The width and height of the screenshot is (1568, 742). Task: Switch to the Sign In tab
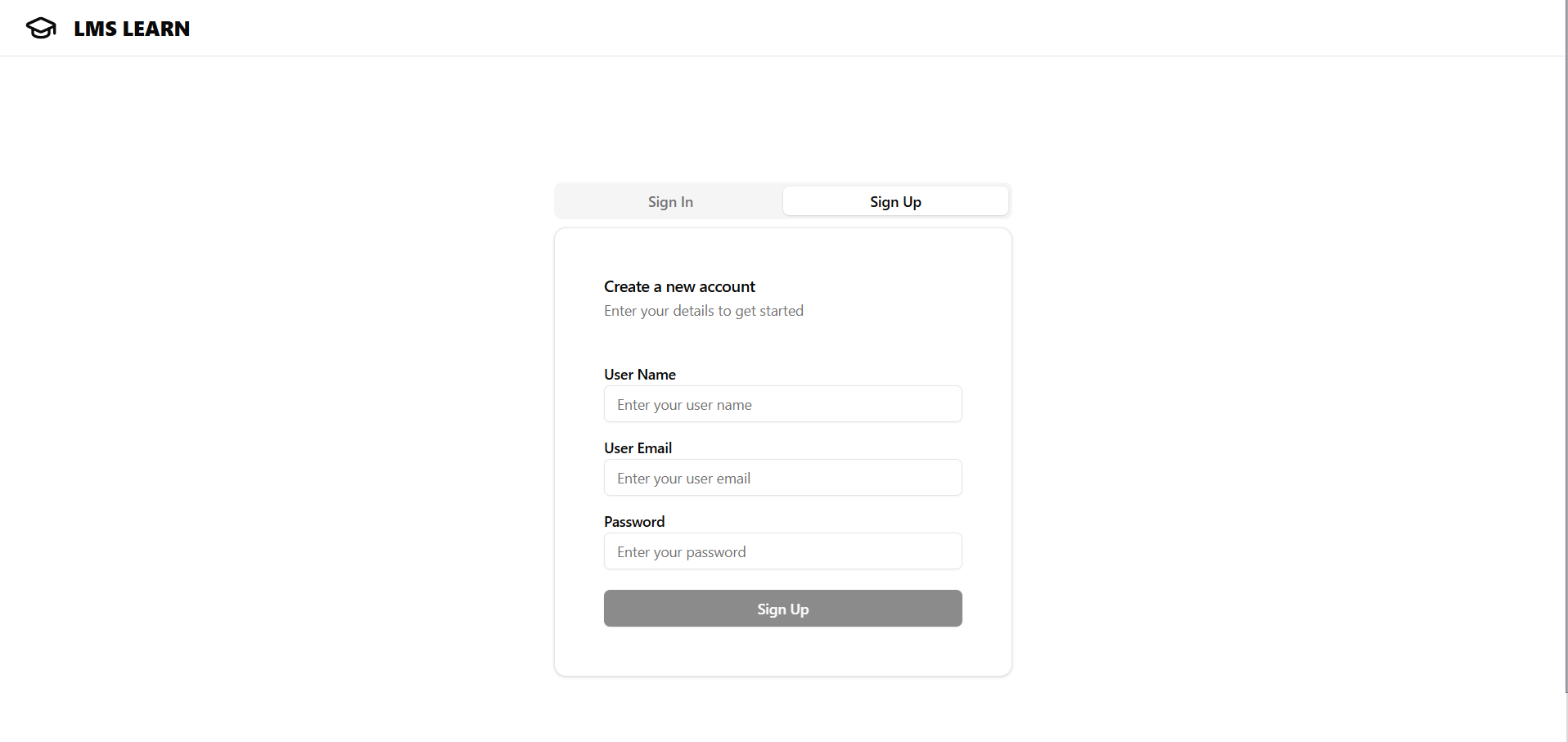670,201
